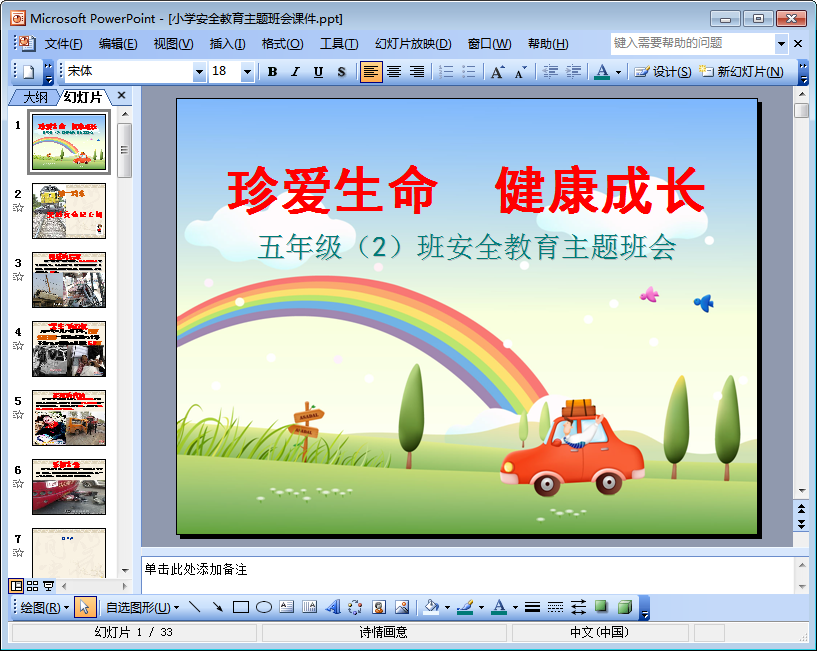Image resolution: width=817 pixels, height=651 pixels.
Task: Open the font size 18 dropdown
Action: [x=247, y=71]
